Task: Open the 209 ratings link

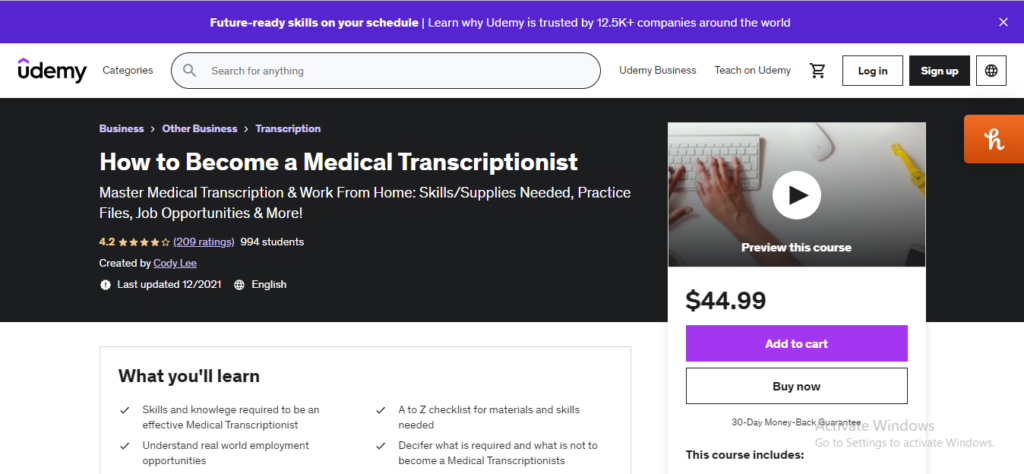Action: point(204,242)
